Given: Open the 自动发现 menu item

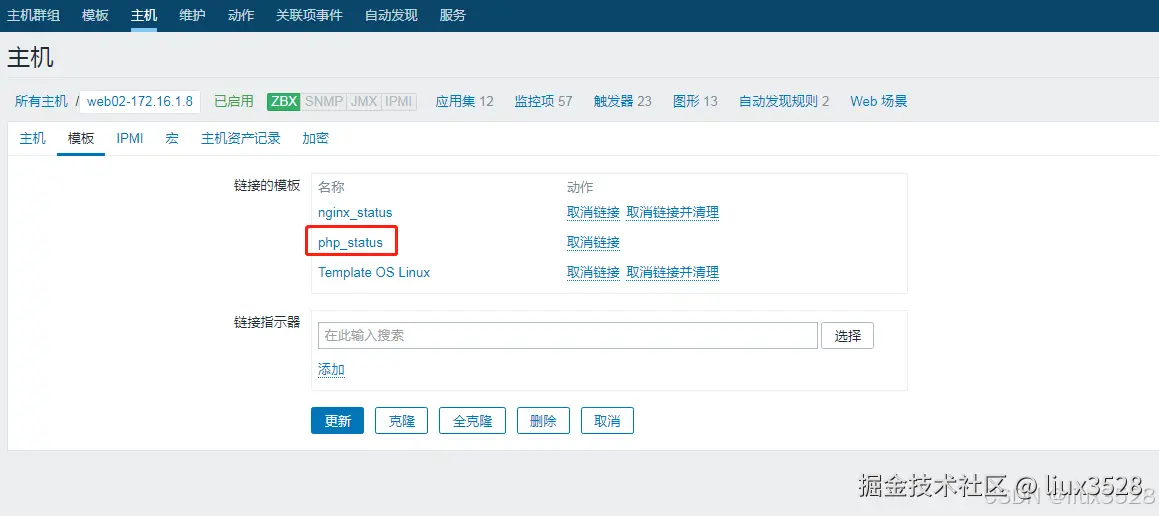Looking at the screenshot, I should 391,15.
